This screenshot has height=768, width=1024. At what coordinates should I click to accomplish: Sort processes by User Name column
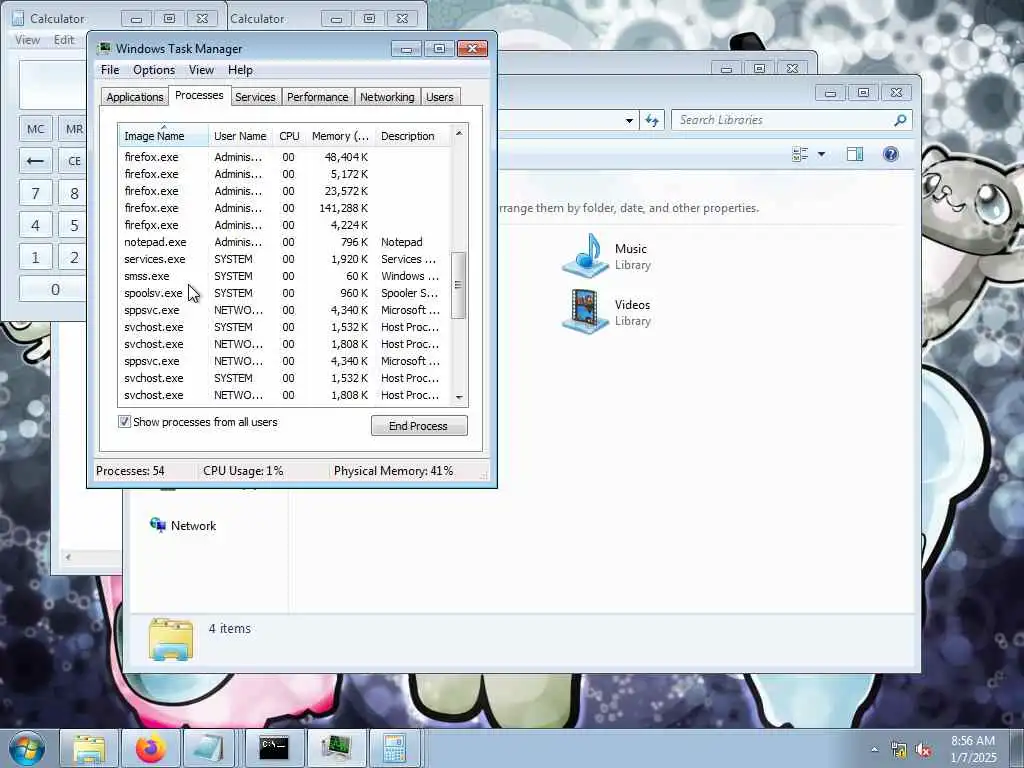[240, 136]
